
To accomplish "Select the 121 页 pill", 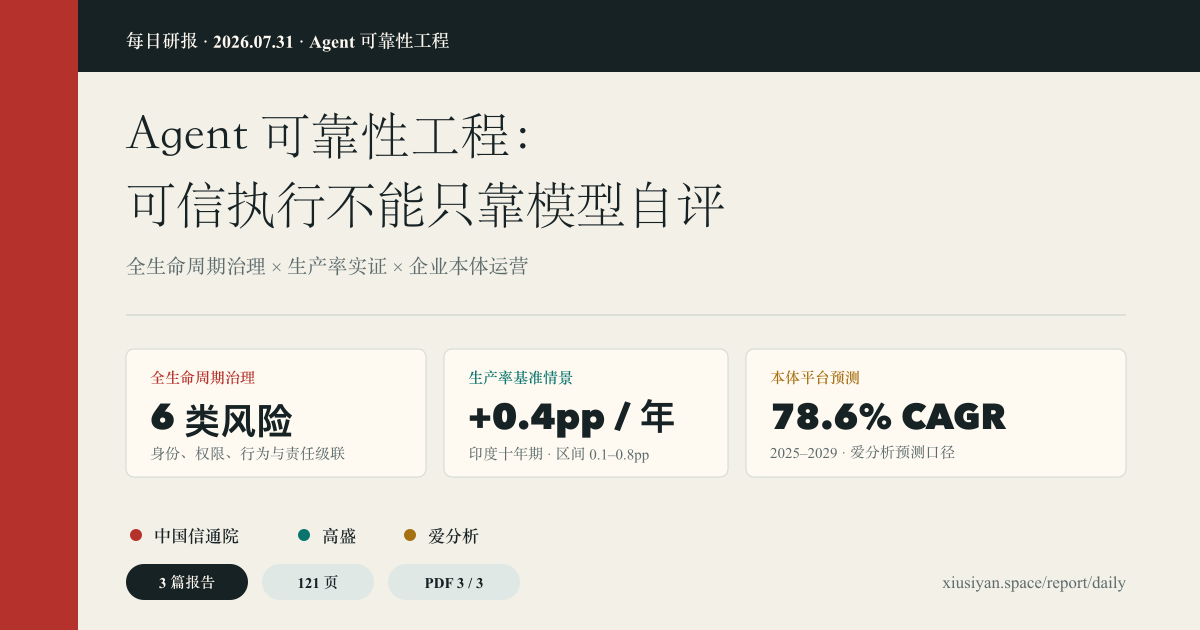I will tap(318, 582).
